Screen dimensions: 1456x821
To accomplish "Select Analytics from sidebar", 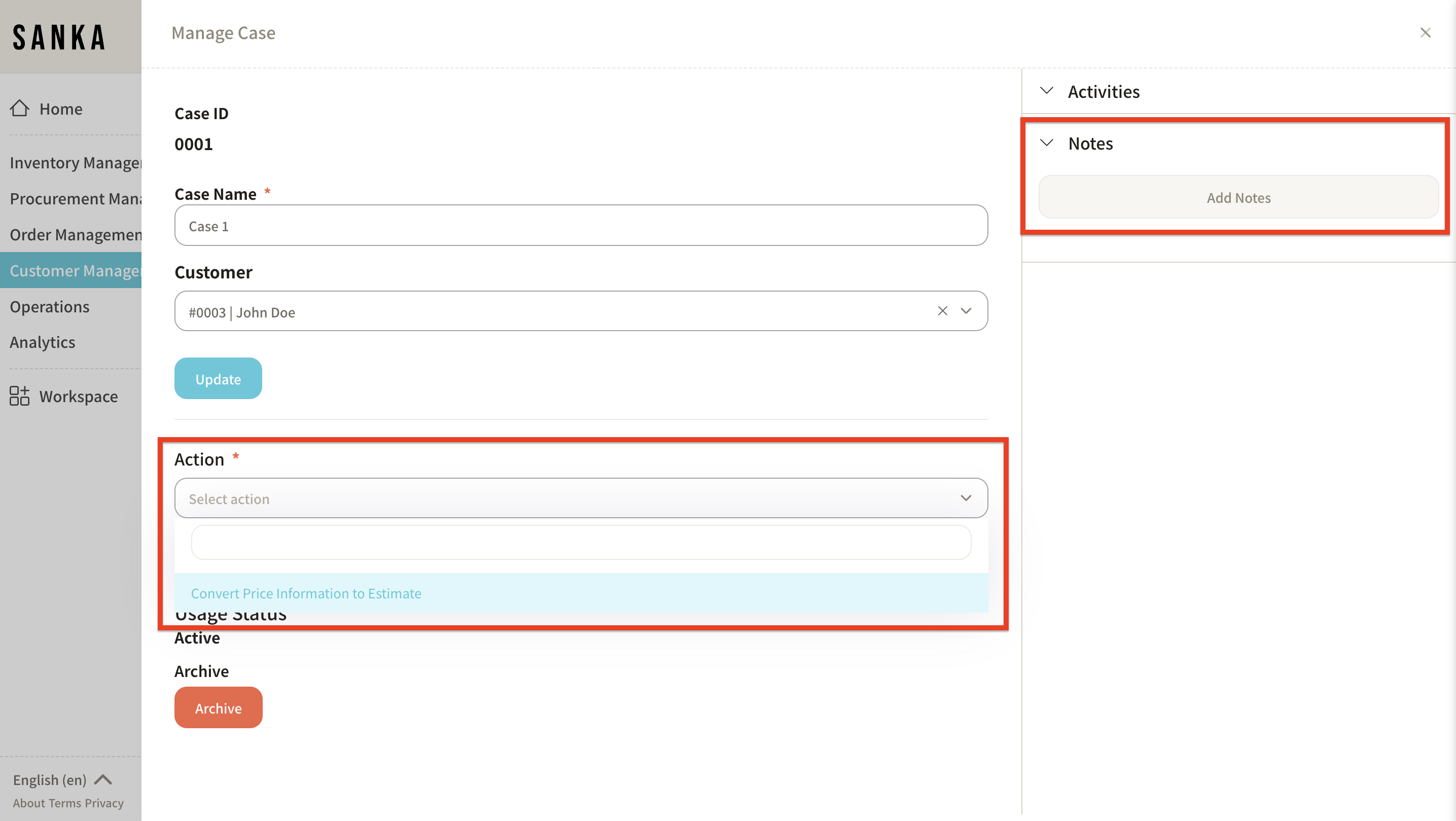I will (x=43, y=342).
